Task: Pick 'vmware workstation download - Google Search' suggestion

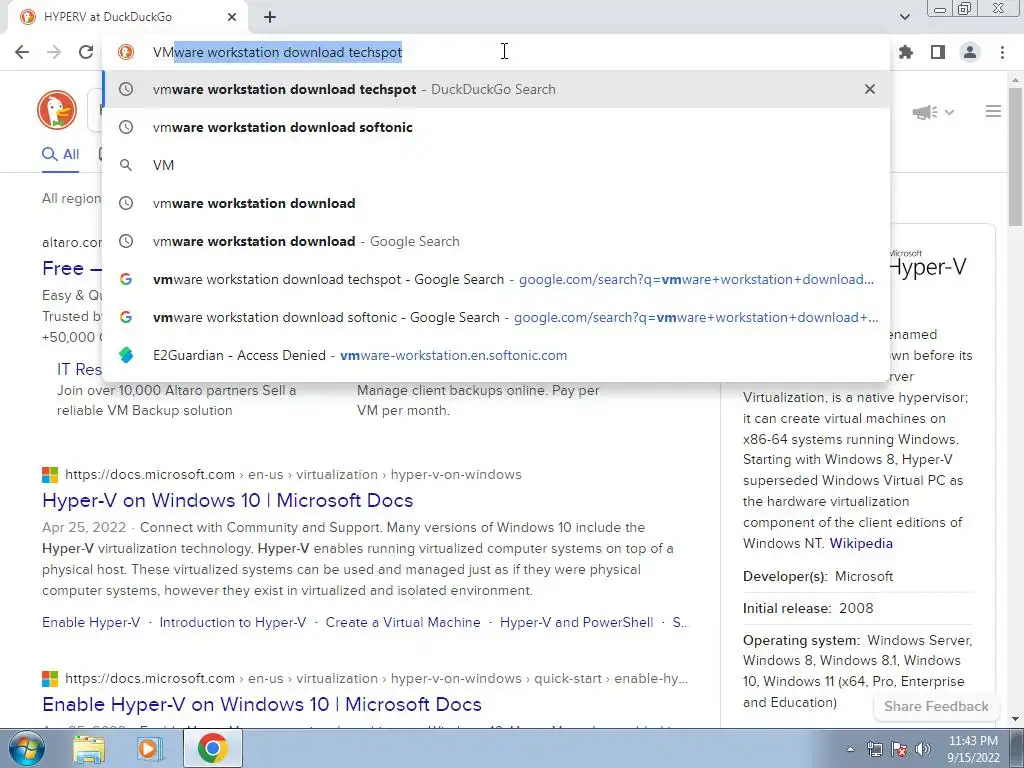Action: tap(496, 241)
